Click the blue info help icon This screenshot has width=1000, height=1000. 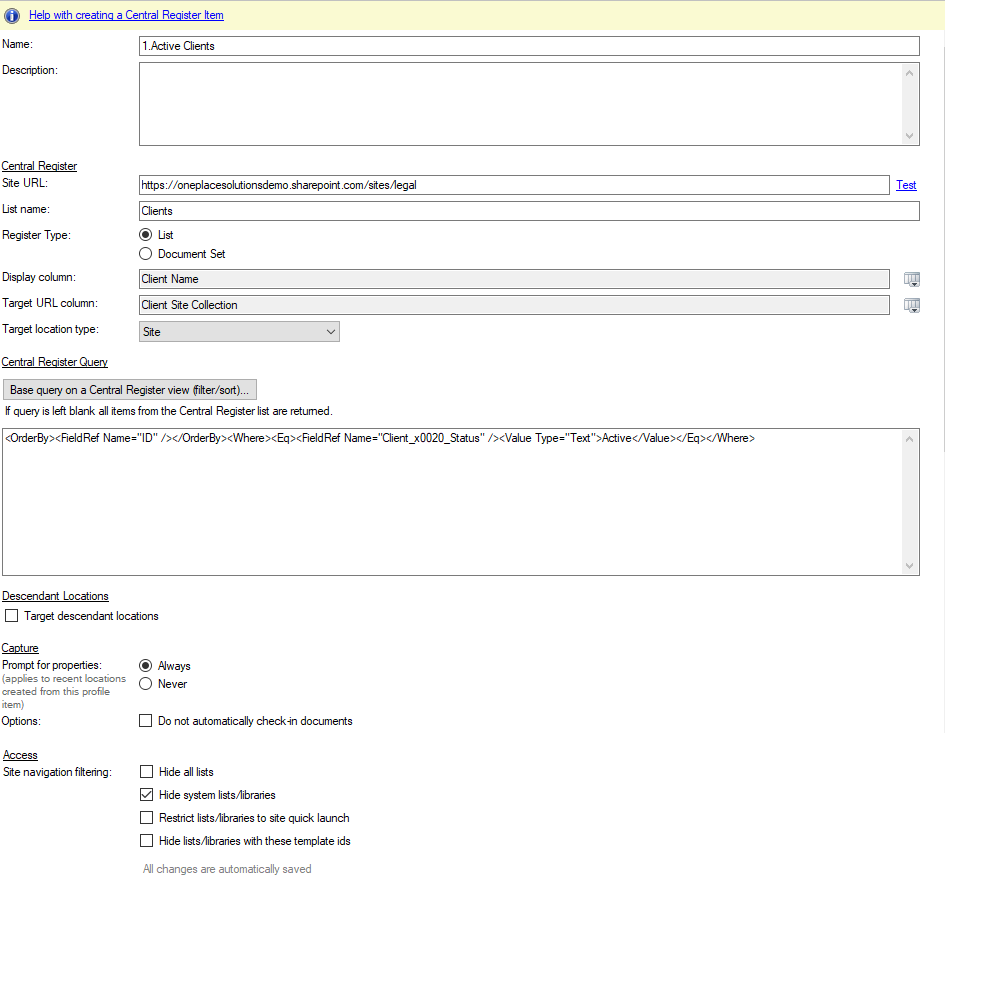point(12,15)
